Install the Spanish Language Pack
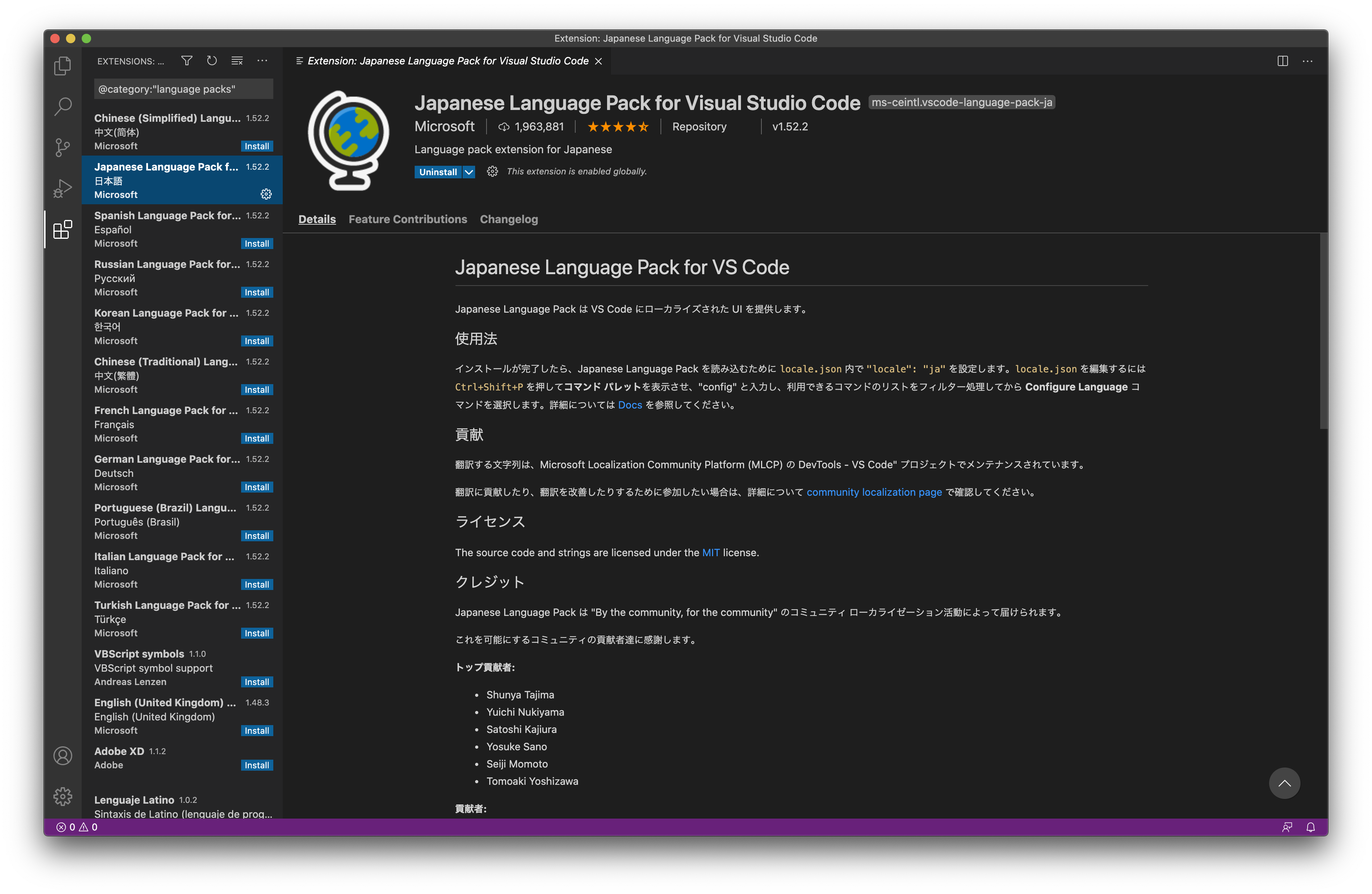The height and width of the screenshot is (894, 1372). [x=256, y=244]
